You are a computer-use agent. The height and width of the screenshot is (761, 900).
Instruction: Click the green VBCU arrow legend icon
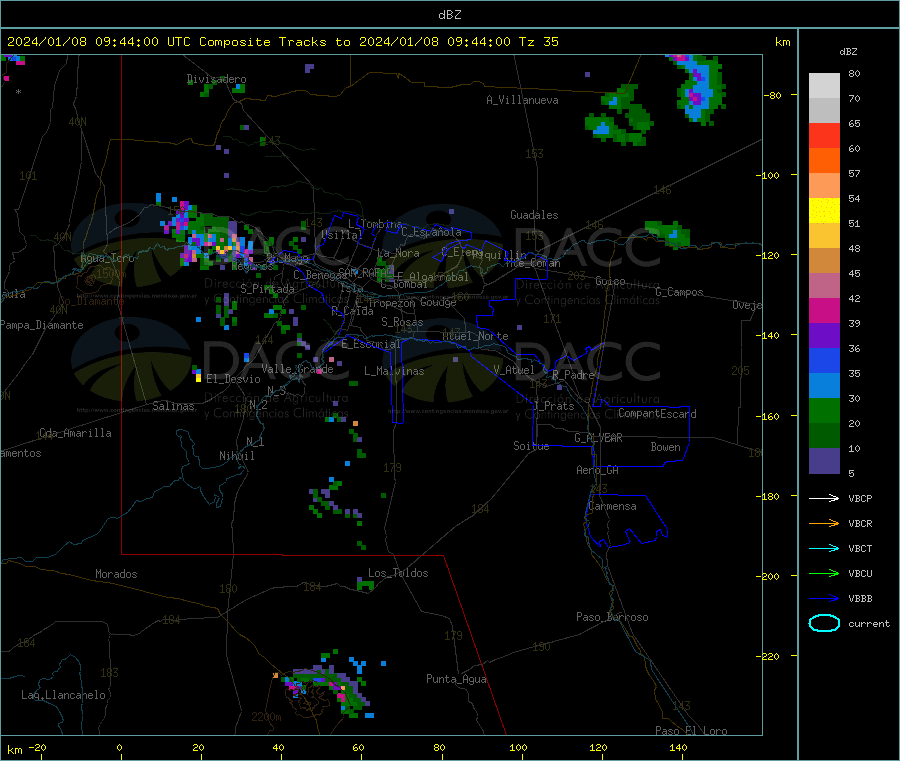click(824, 573)
